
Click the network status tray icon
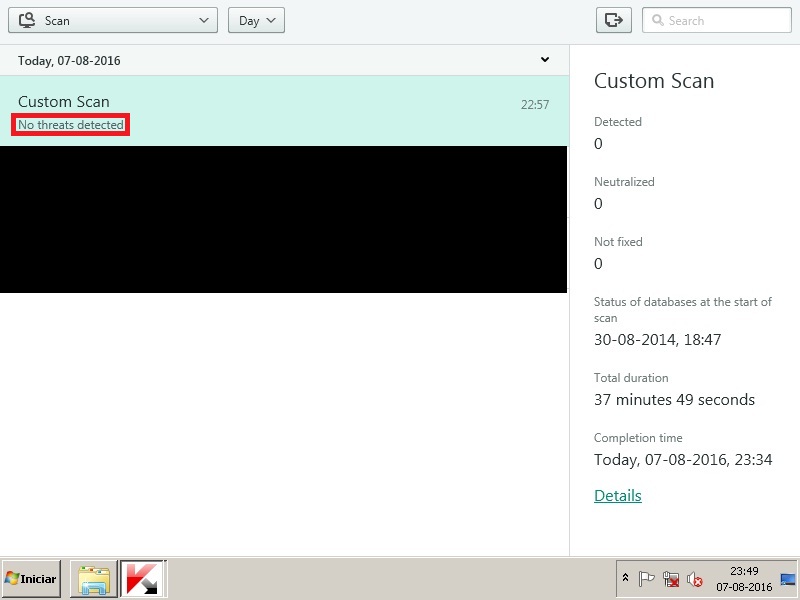tap(670, 579)
